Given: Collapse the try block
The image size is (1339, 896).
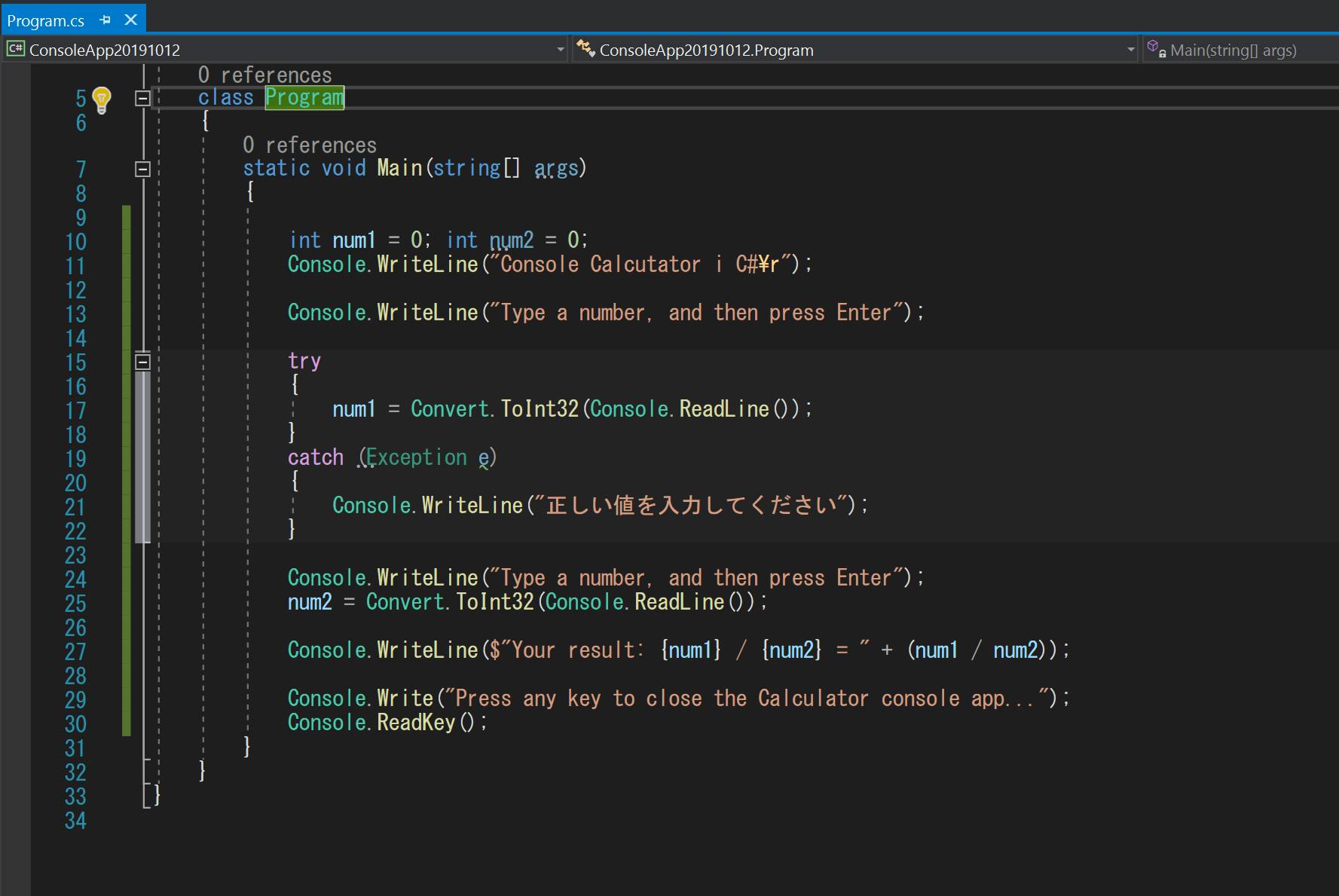Looking at the screenshot, I should click(142, 362).
